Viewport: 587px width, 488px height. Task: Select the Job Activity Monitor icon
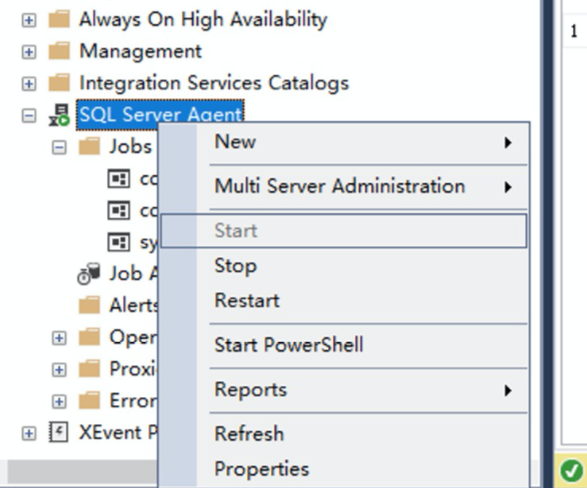coord(89,274)
